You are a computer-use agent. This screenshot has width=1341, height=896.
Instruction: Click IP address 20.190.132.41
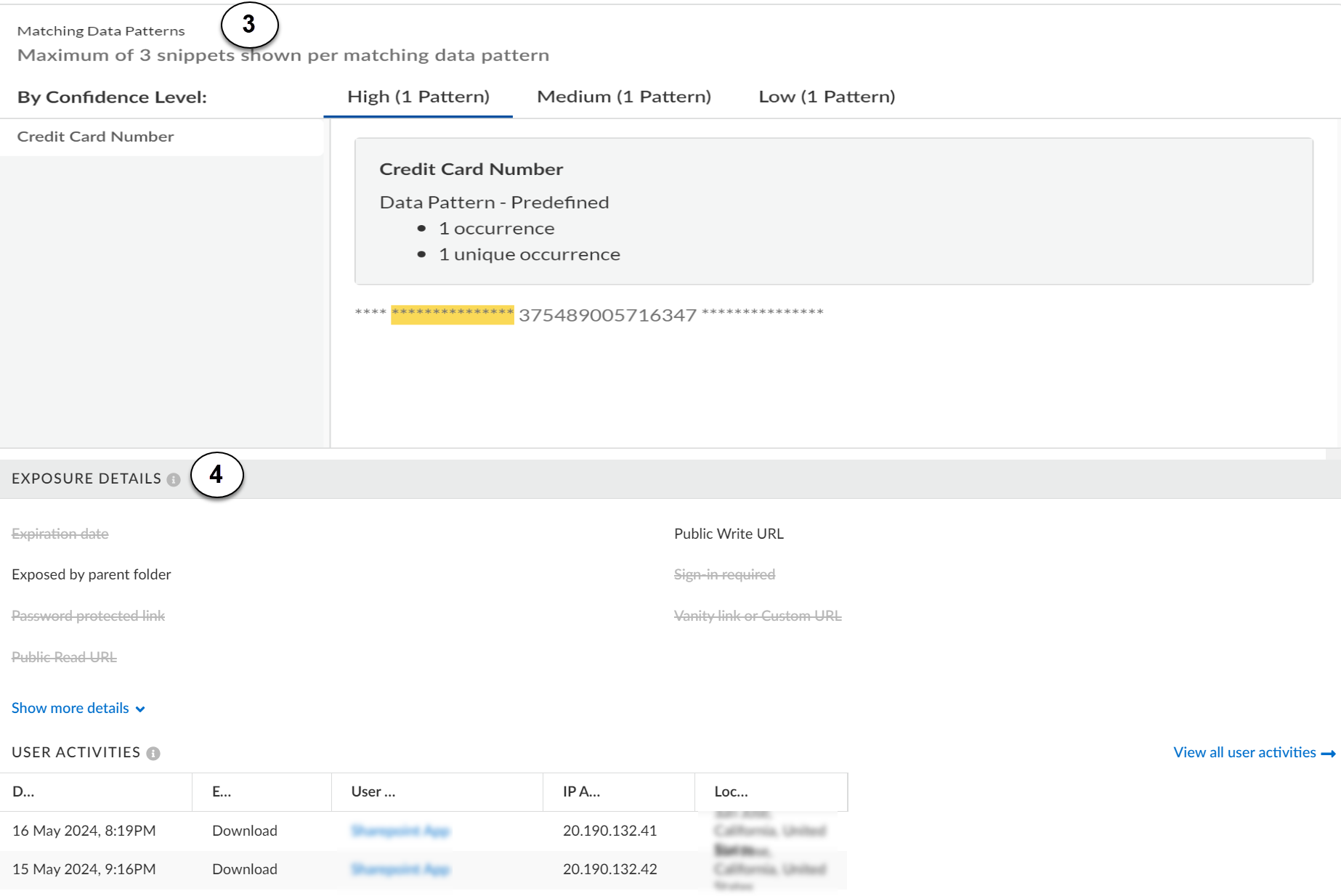pyautogui.click(x=609, y=830)
